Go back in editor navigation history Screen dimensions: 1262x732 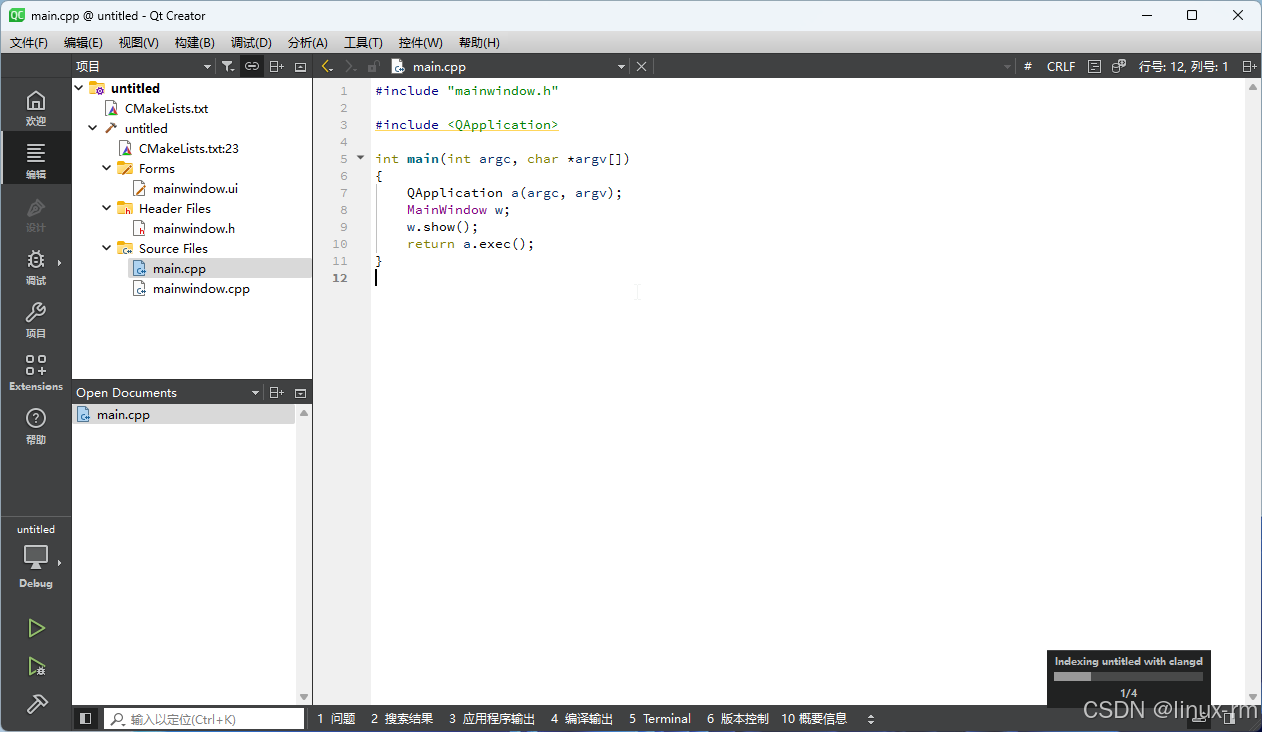(x=326, y=66)
